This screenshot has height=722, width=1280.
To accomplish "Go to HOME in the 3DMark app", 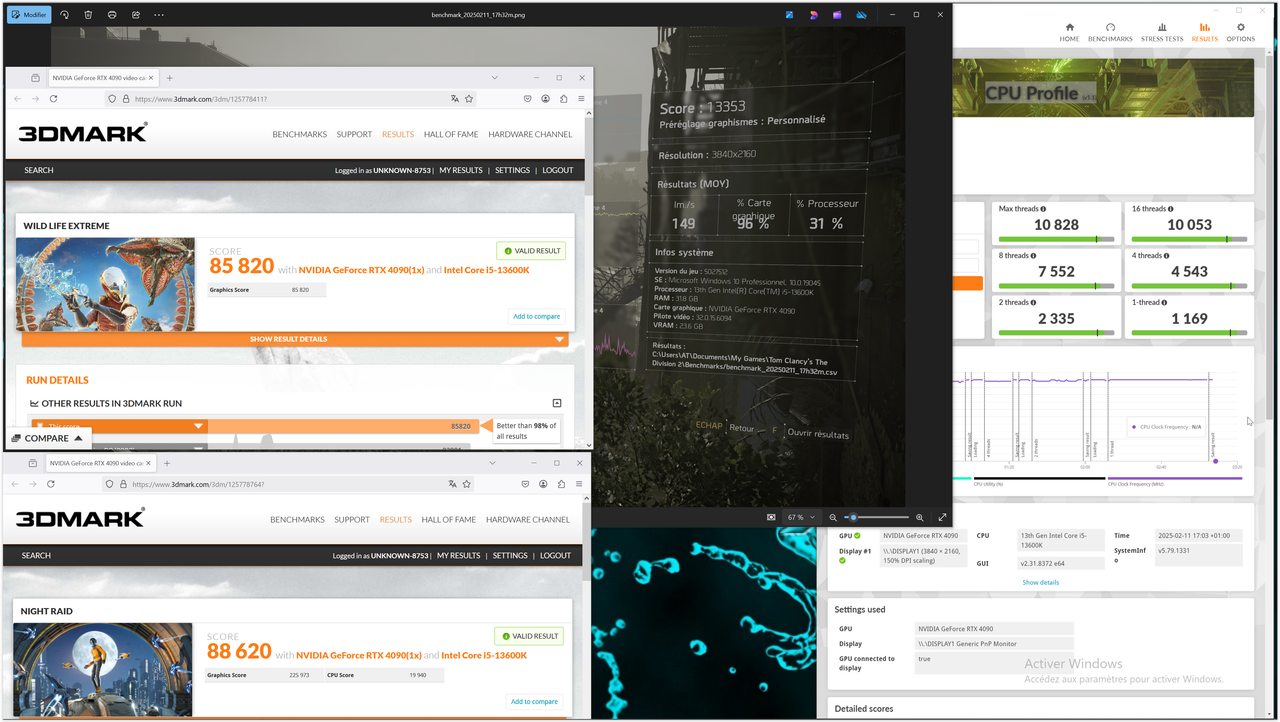I will [1070, 33].
